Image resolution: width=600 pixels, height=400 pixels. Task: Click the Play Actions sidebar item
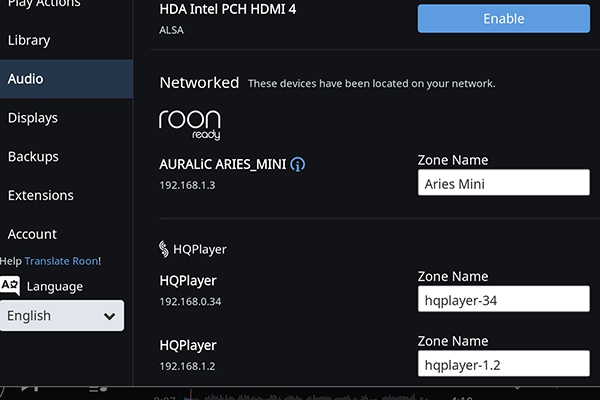coord(44,4)
